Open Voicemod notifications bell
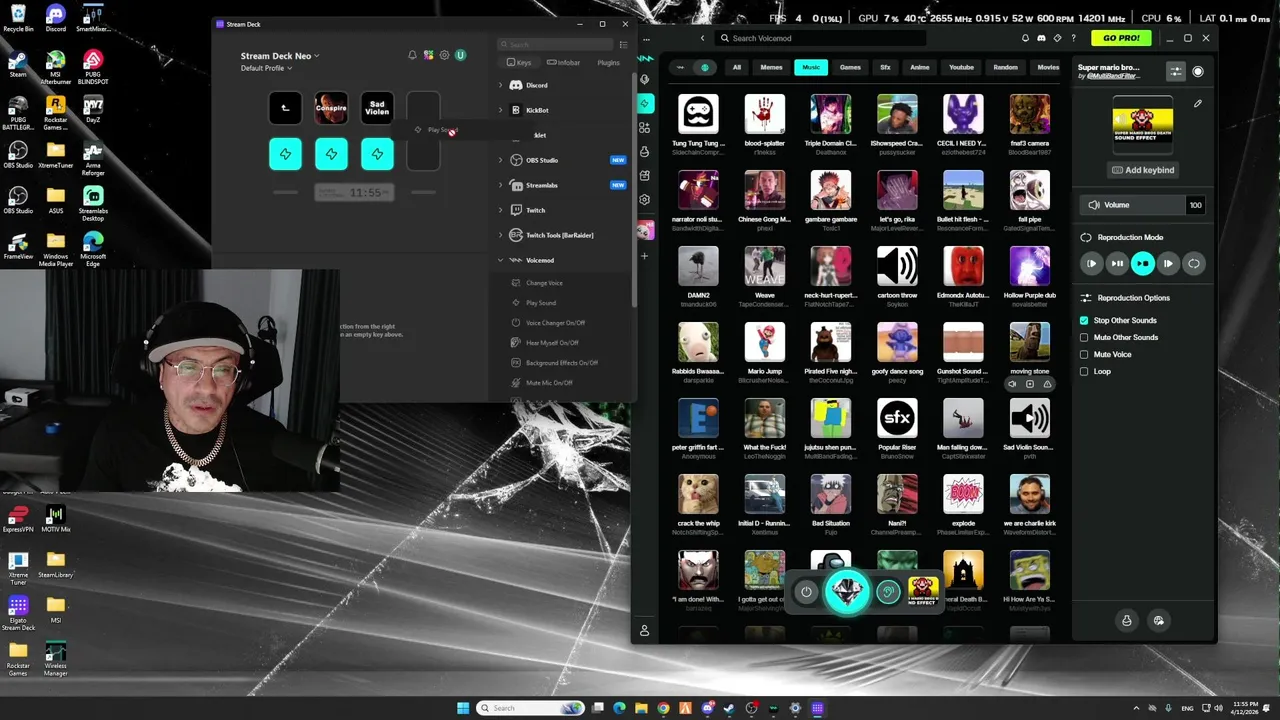 click(1025, 38)
